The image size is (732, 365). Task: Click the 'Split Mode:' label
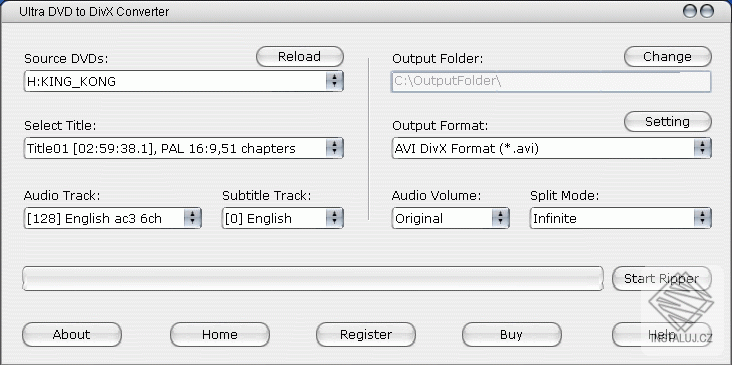pos(564,196)
